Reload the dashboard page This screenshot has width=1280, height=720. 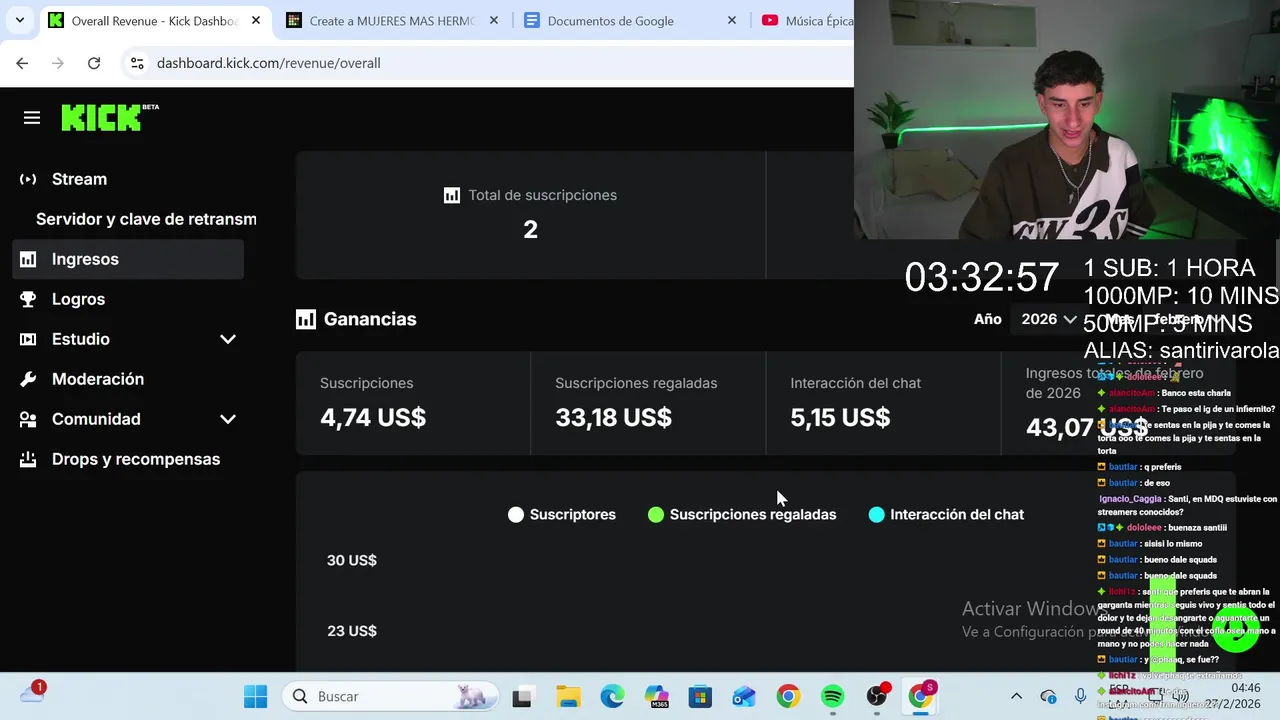coord(94,63)
